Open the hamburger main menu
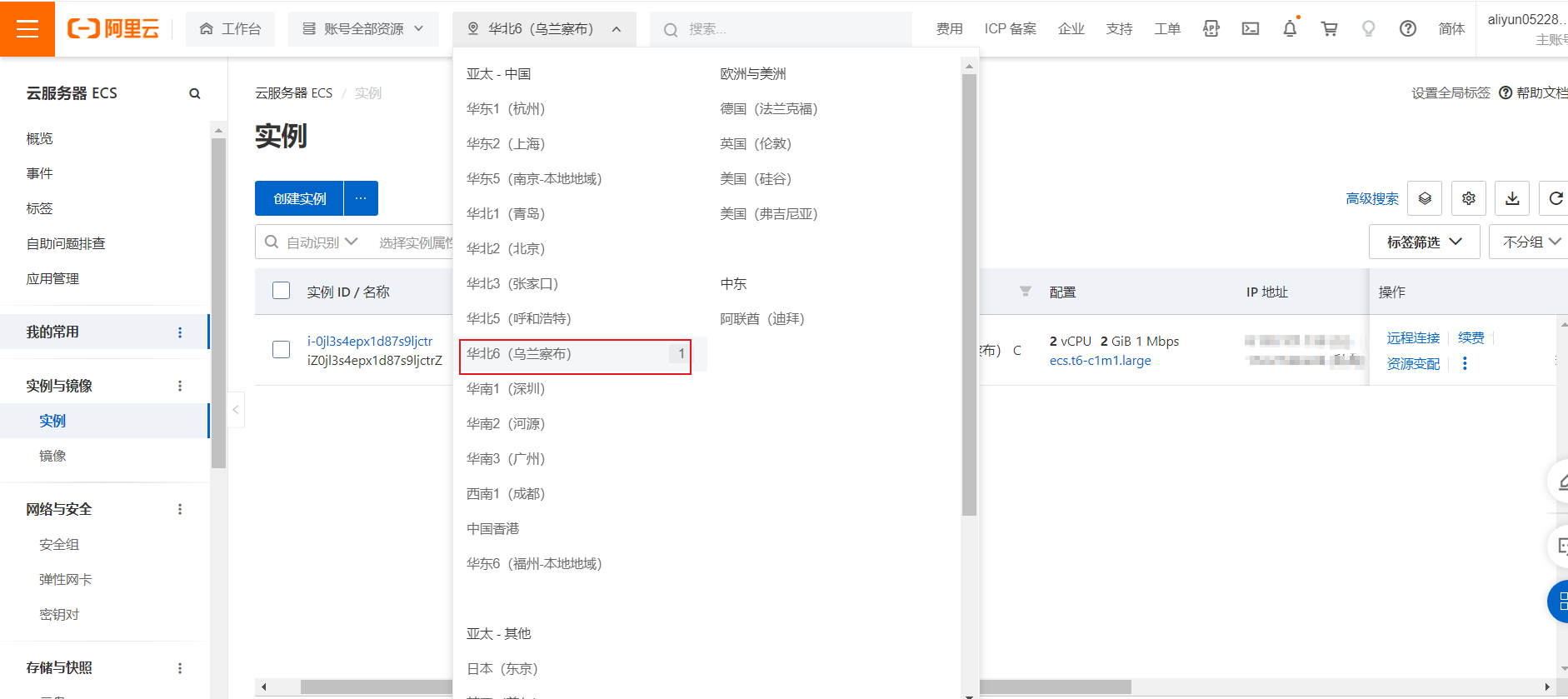Screen dimensions: 1568x699 click(x=27, y=28)
